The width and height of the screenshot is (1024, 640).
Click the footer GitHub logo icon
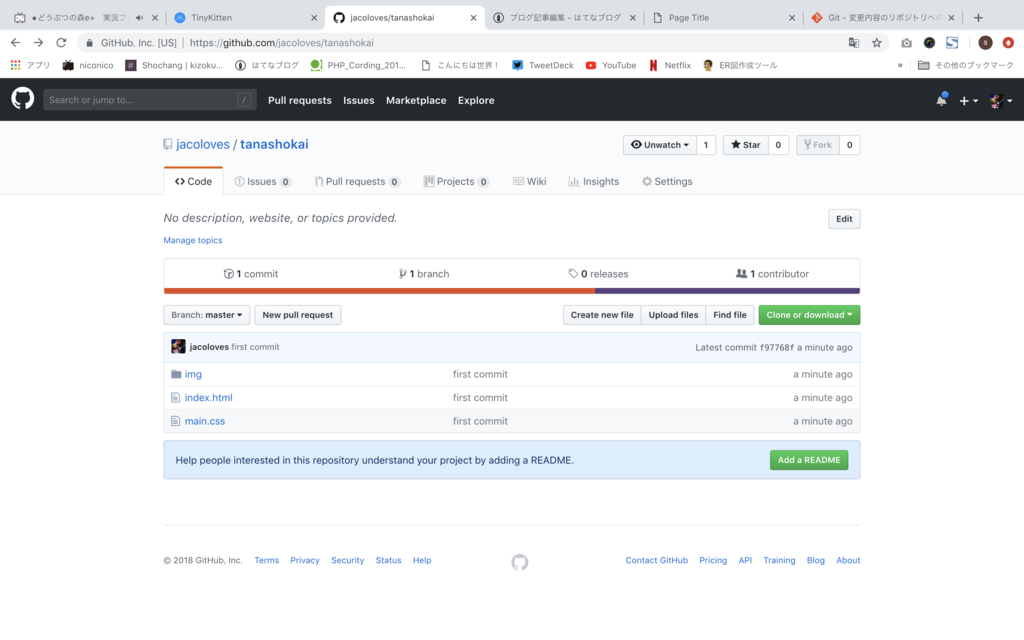(x=520, y=562)
